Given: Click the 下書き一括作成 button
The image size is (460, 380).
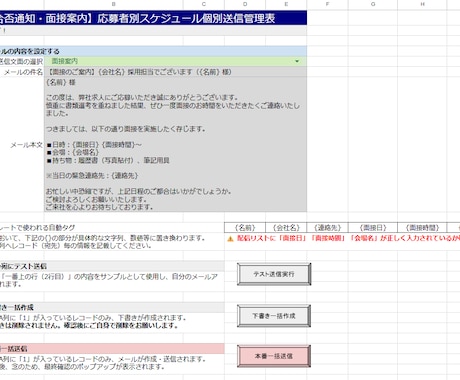Looking at the screenshot, I should coord(274,316).
